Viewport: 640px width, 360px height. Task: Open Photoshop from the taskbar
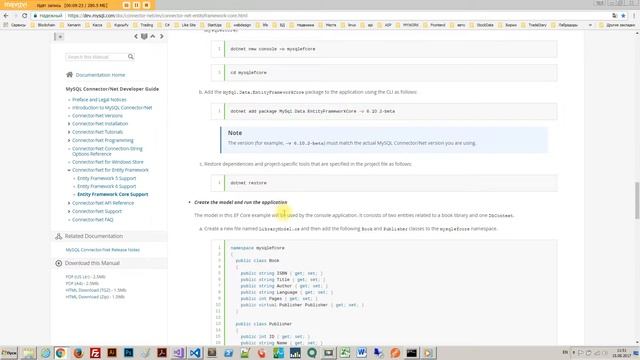129,353
